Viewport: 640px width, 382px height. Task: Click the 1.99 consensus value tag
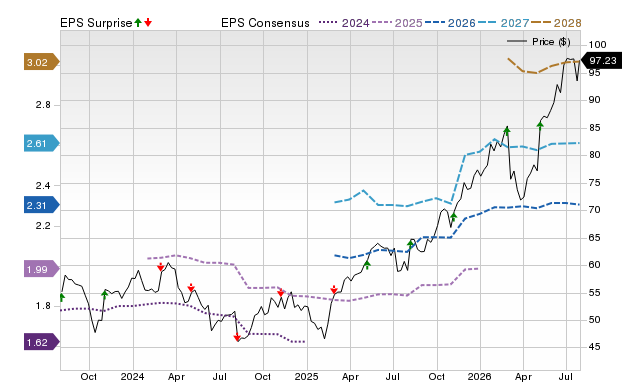pos(42,269)
